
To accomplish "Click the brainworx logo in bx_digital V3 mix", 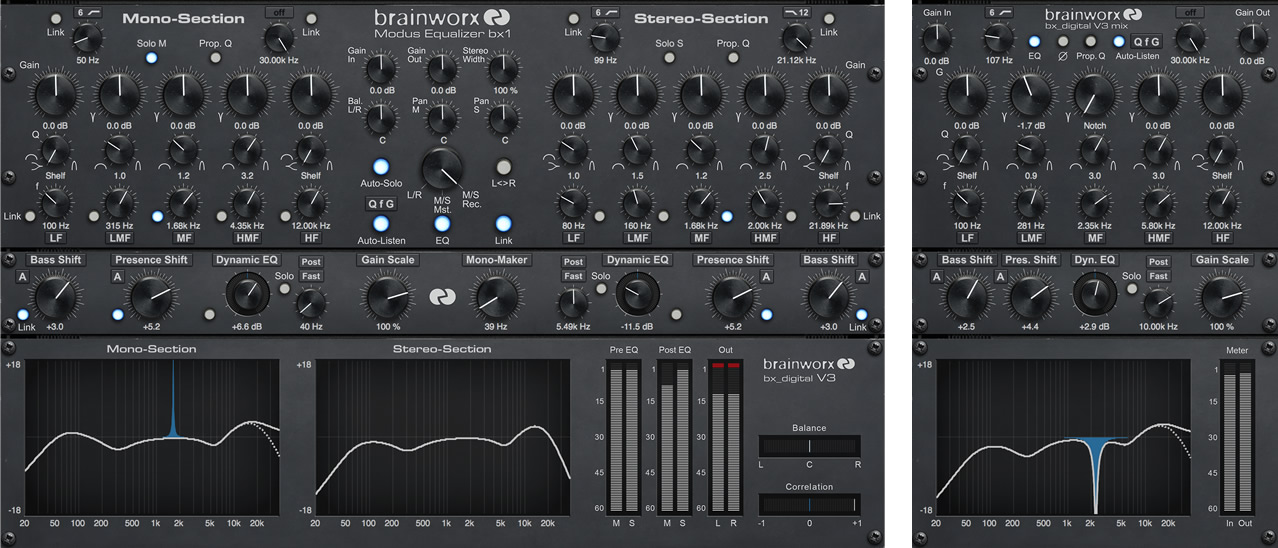I will pos(1095,14).
